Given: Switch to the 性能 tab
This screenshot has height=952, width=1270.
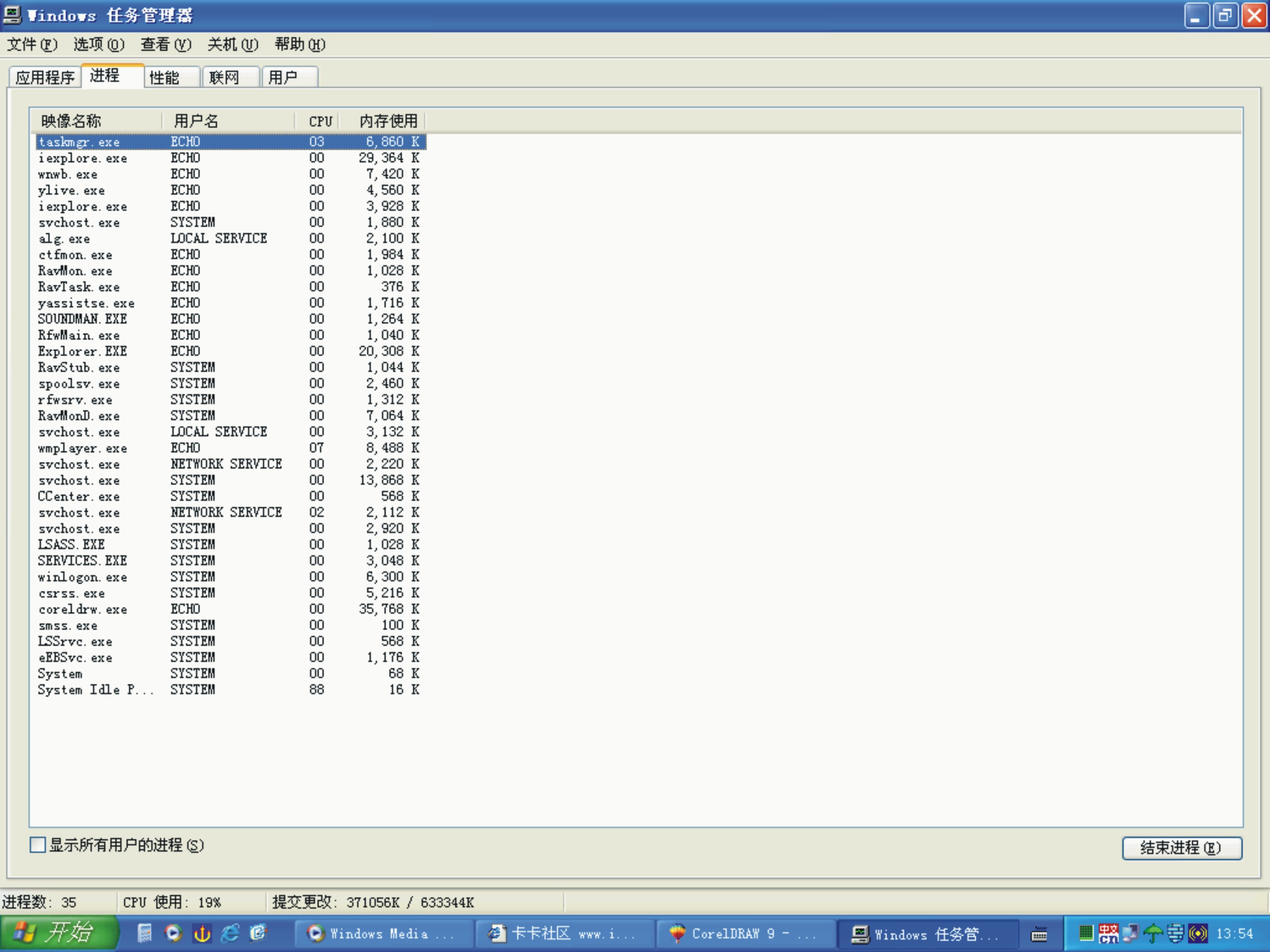Looking at the screenshot, I should coord(171,77).
